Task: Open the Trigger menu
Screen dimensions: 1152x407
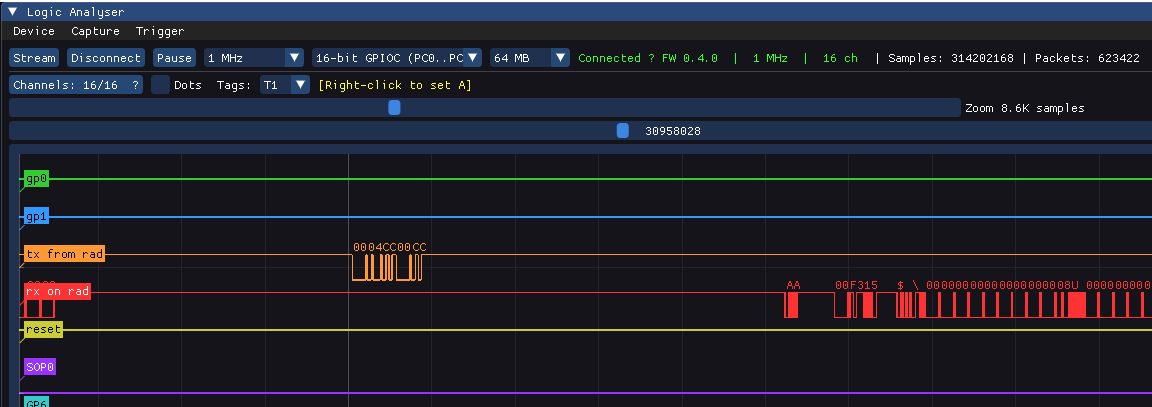Action: click(x=159, y=31)
